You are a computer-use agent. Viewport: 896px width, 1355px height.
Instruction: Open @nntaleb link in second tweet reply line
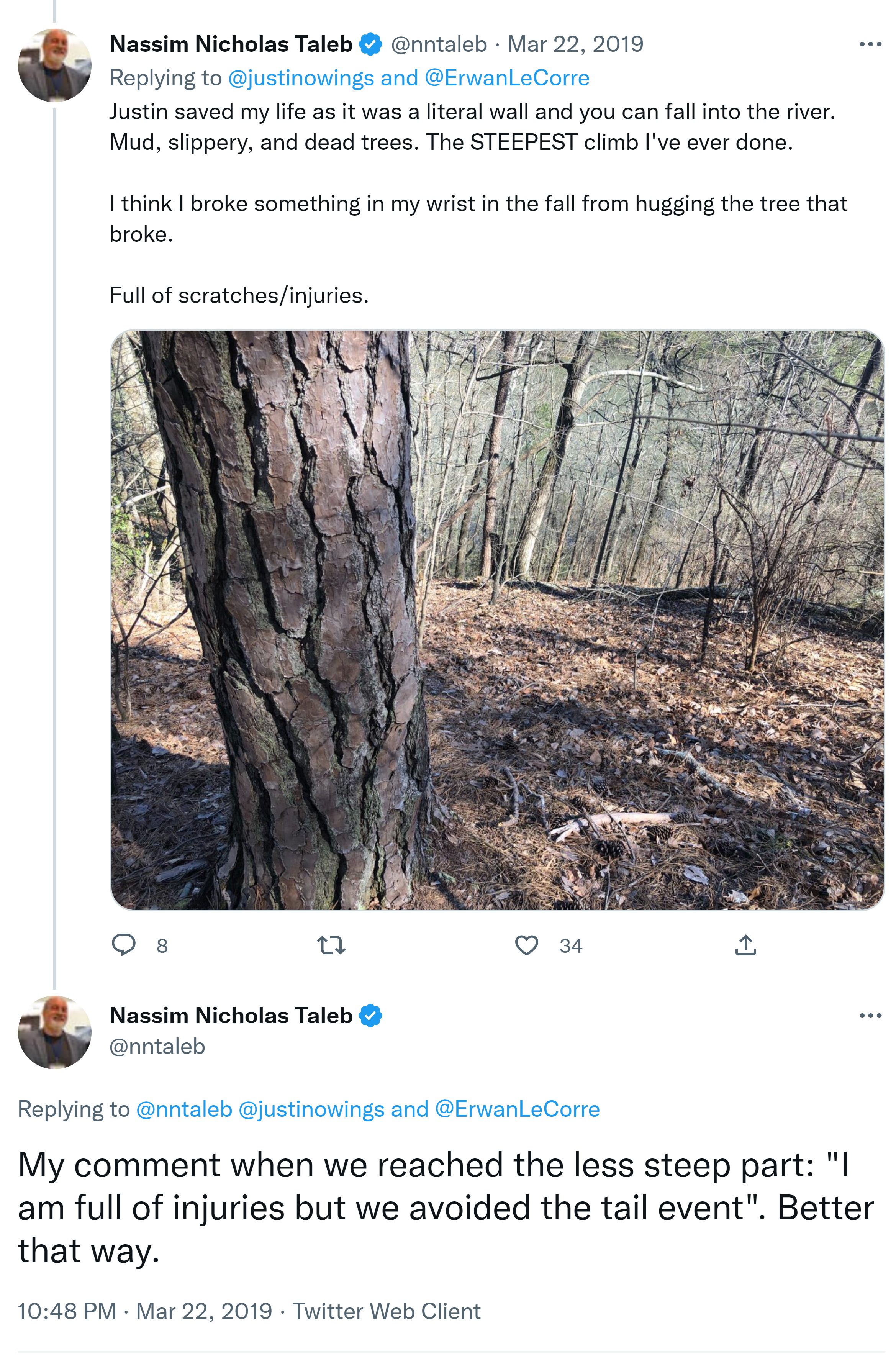184,1109
